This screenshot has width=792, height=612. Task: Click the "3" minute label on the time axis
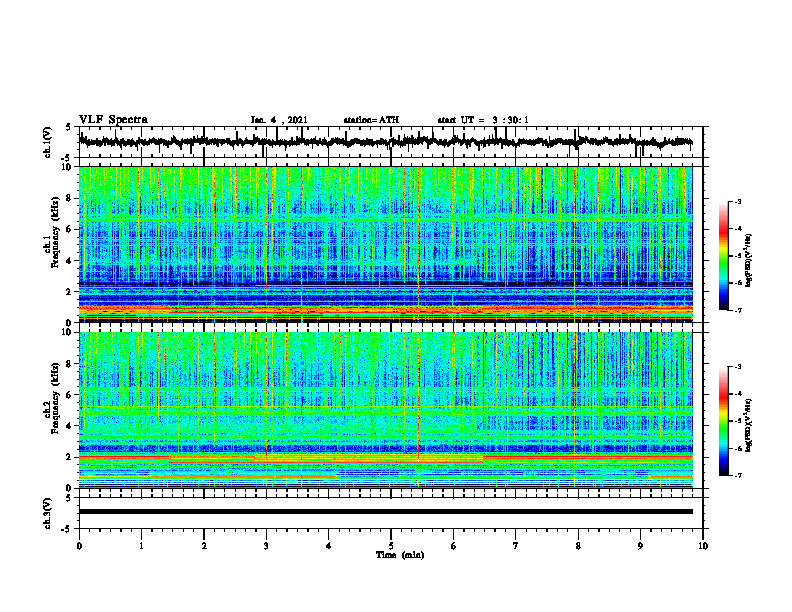[x=266, y=546]
